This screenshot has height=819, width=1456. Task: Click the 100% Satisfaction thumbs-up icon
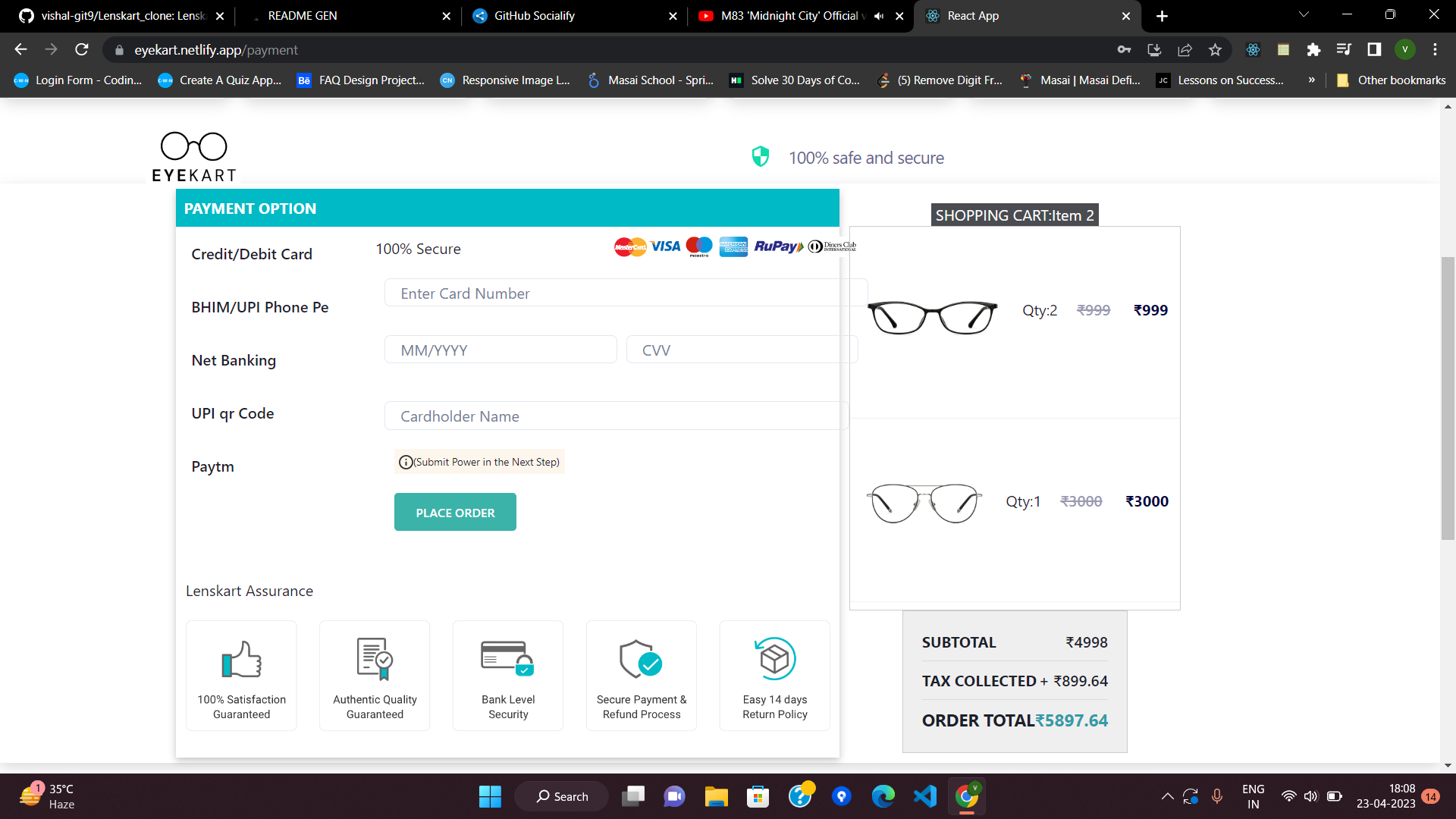click(x=241, y=659)
